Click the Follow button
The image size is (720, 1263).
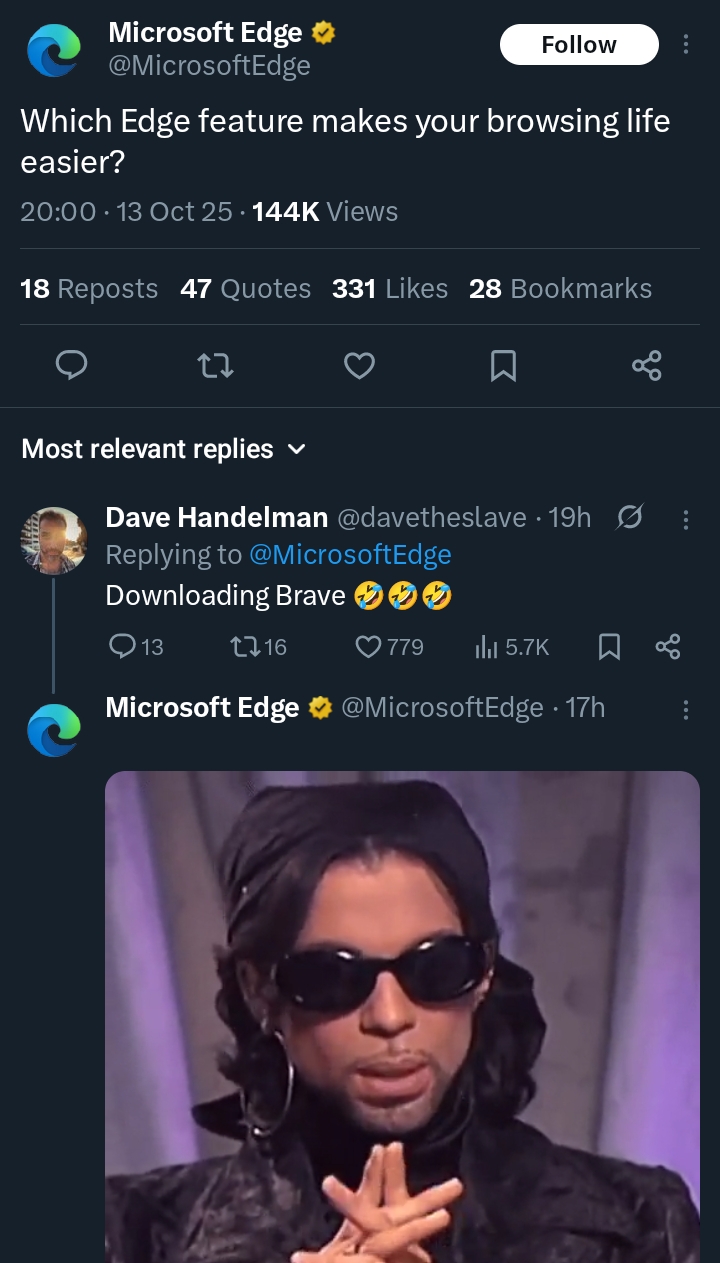(x=579, y=45)
